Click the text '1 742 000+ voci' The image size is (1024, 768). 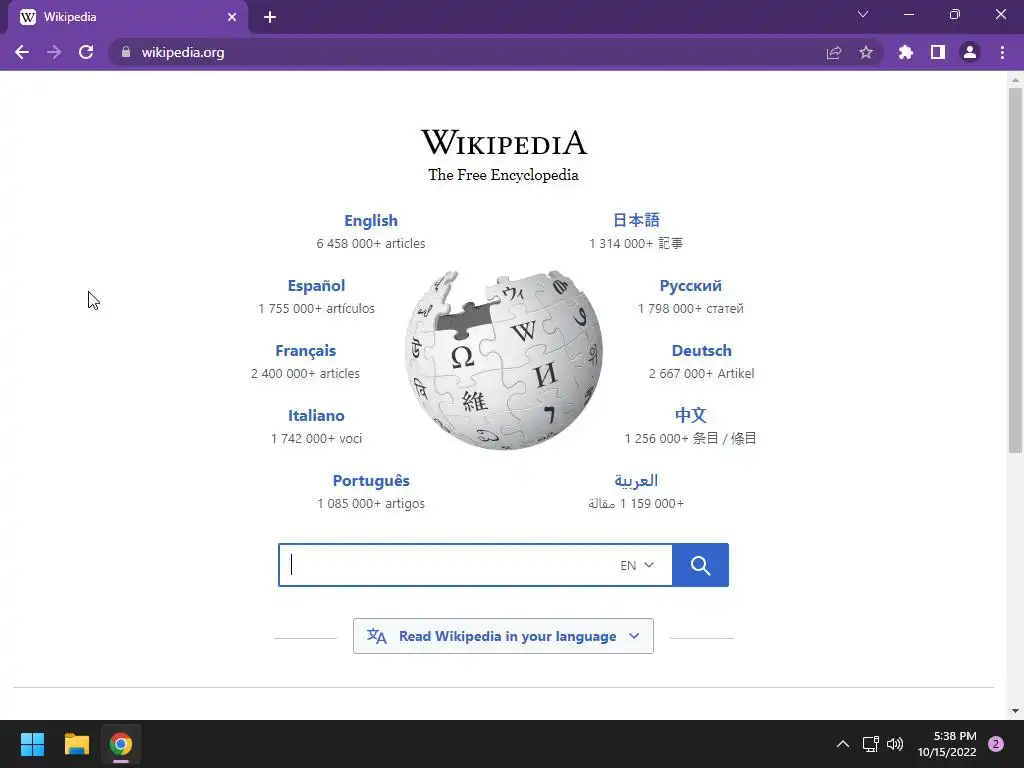click(316, 439)
